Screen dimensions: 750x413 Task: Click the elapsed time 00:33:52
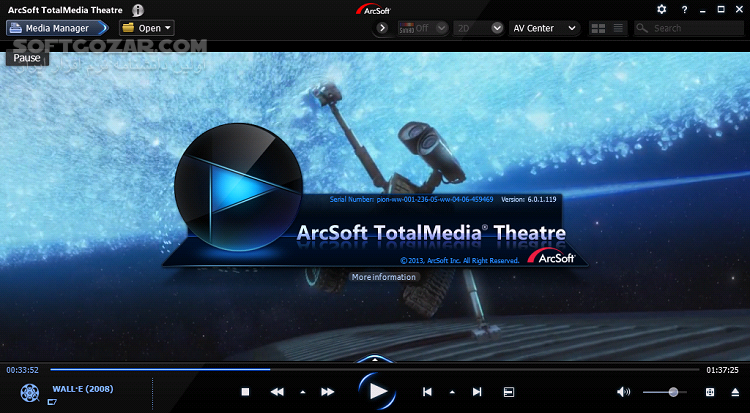coord(22,370)
